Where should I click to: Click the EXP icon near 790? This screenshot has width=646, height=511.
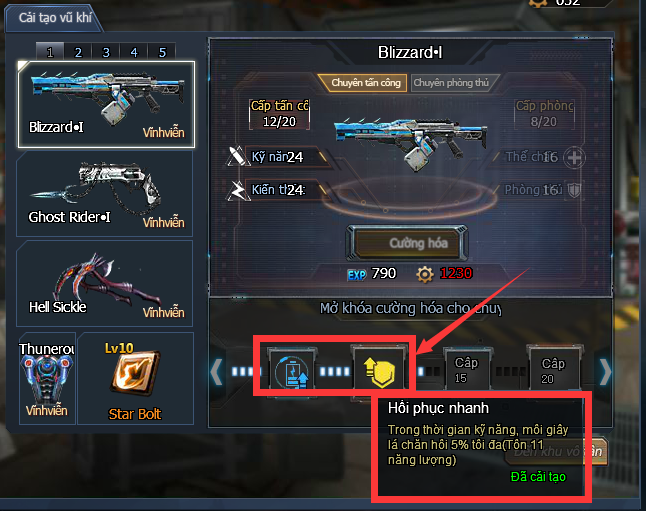pyautogui.click(x=356, y=275)
